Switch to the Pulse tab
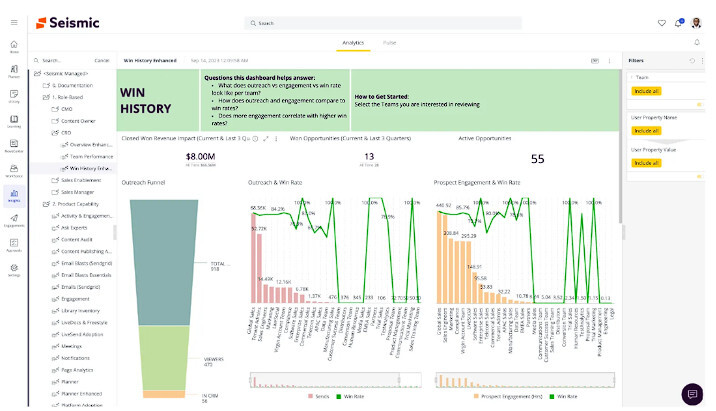Screen dimensions: 716x411 (389, 43)
